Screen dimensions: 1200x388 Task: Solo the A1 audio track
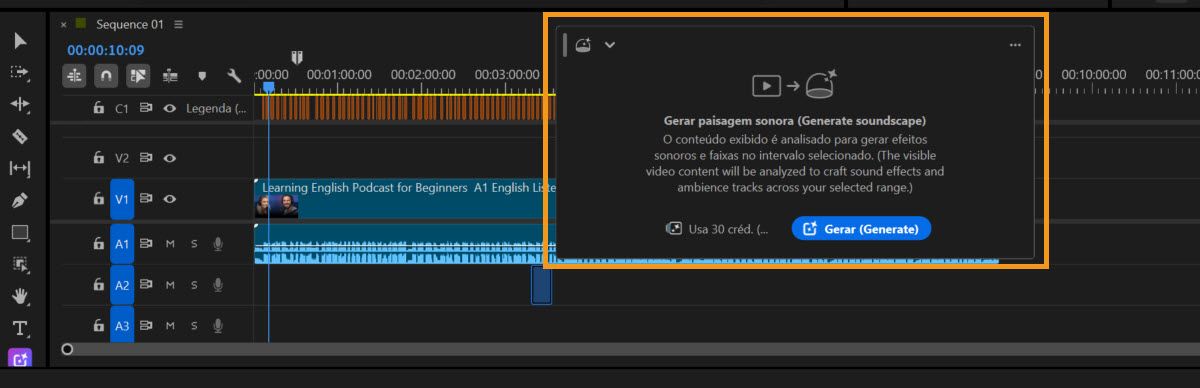(x=194, y=243)
